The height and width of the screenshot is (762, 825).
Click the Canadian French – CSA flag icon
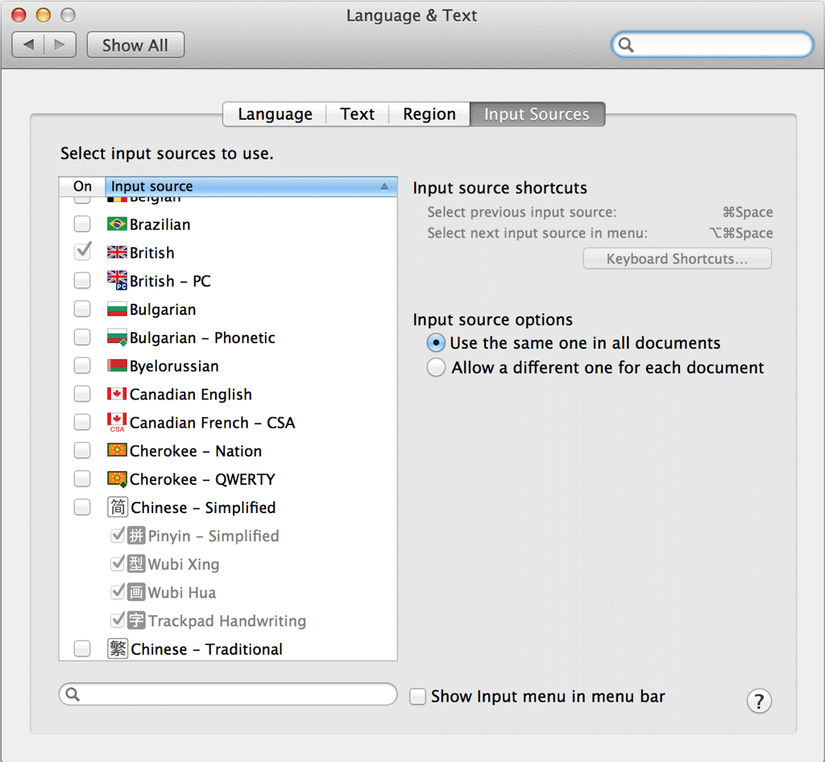click(117, 422)
